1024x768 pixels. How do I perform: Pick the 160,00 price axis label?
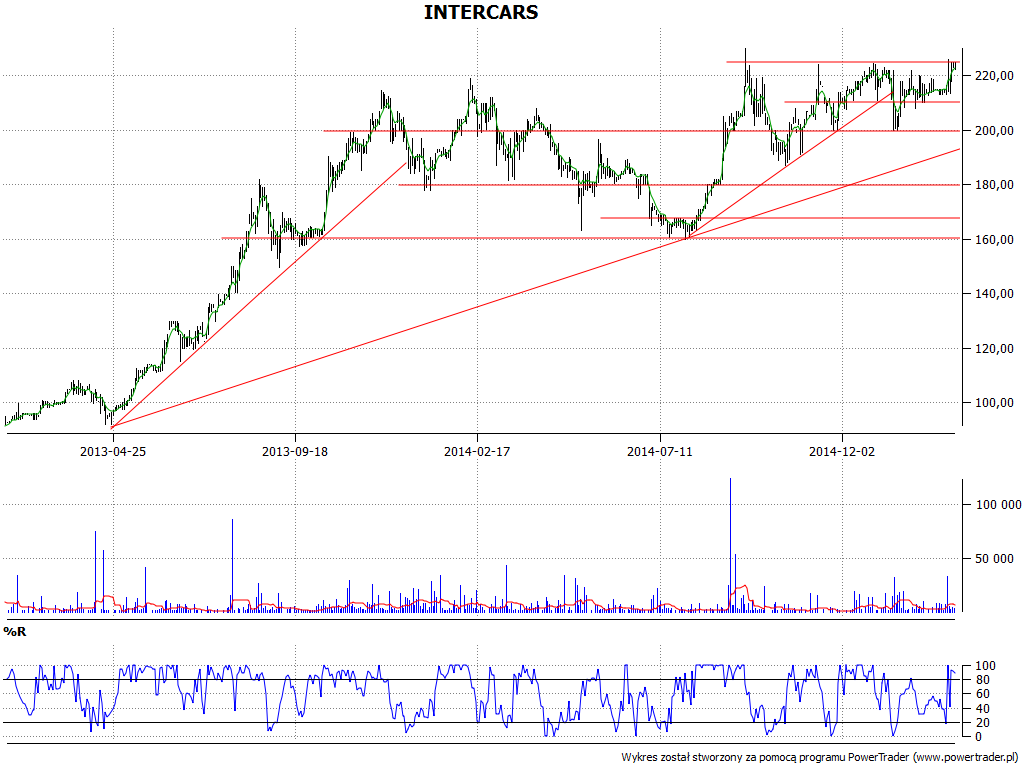tap(994, 240)
